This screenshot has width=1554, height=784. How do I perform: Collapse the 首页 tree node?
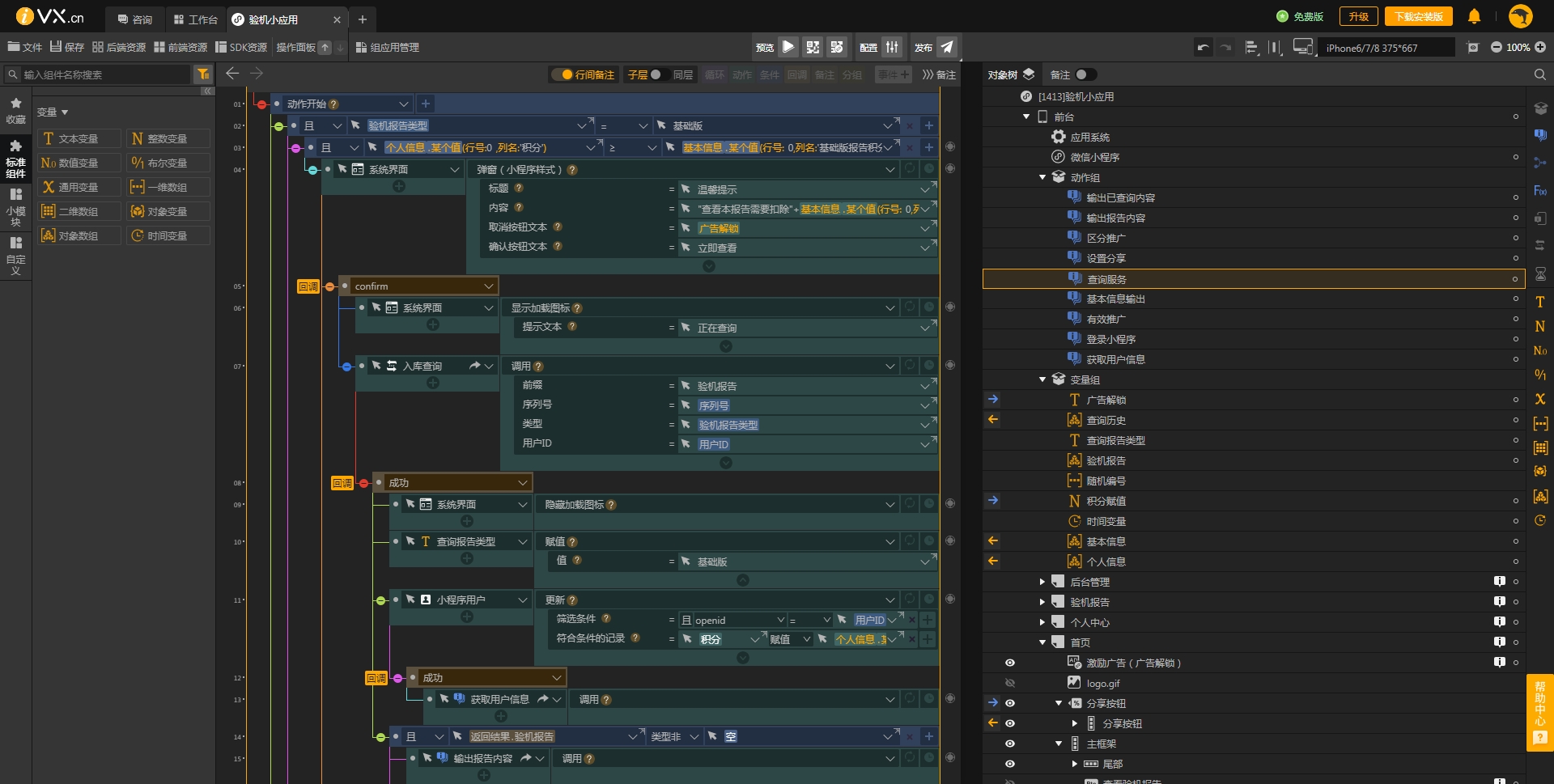[x=1042, y=642]
